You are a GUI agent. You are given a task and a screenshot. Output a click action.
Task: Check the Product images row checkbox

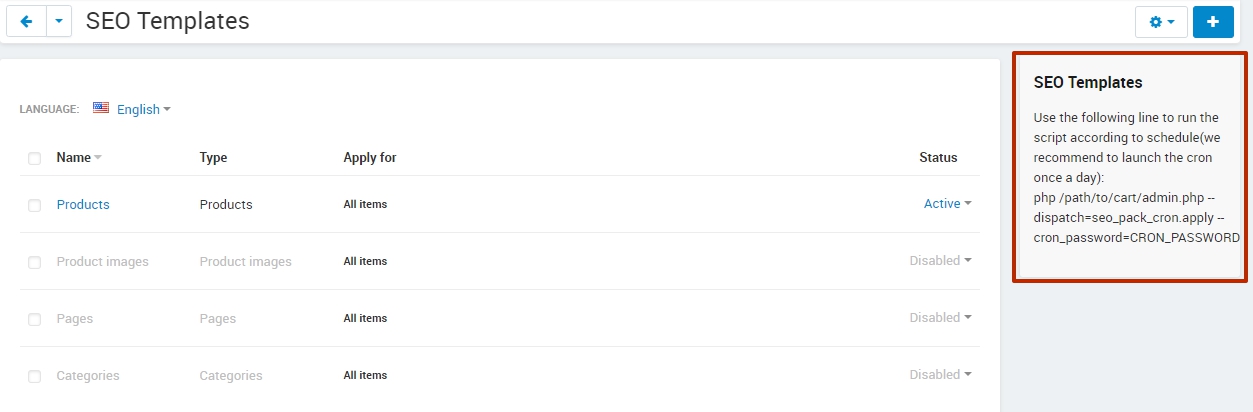coord(35,262)
